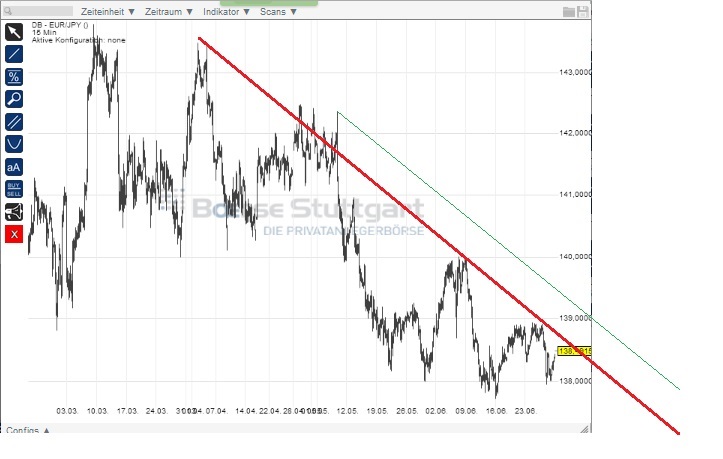Open the Zeiteinheit dropdown menu
This screenshot has width=723, height=459.
pyautogui.click(x=108, y=12)
